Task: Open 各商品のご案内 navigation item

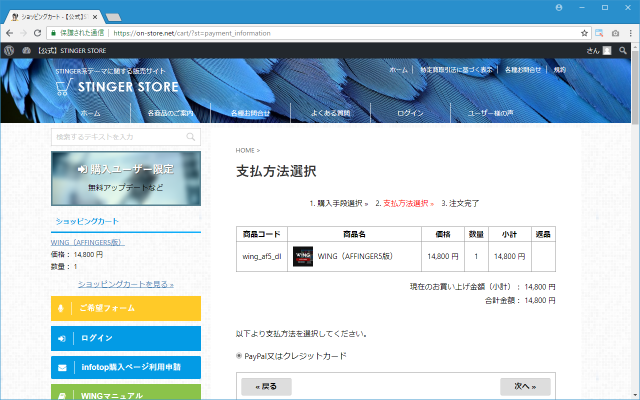Action: (171, 113)
